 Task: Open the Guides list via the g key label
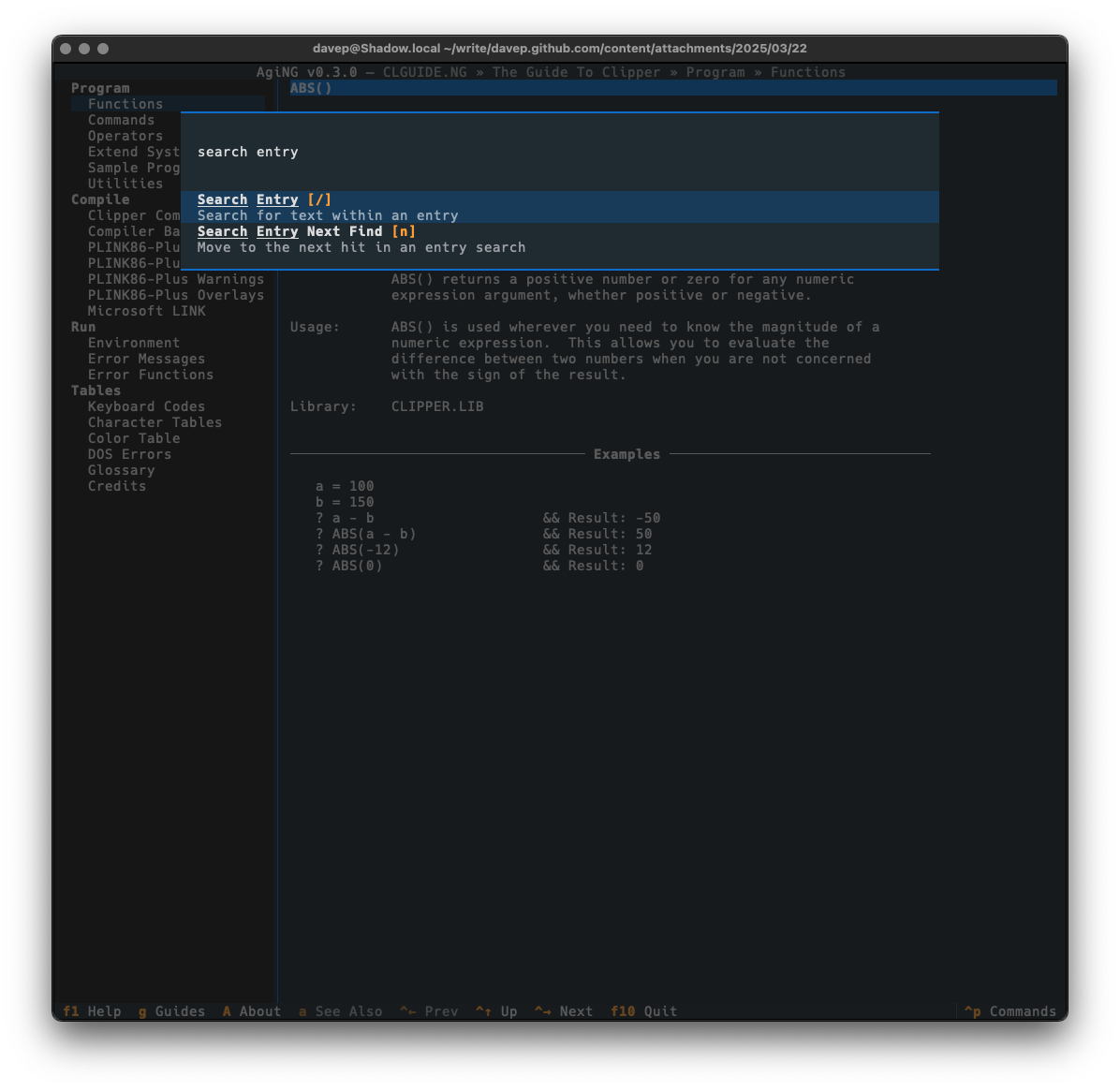[171, 1011]
